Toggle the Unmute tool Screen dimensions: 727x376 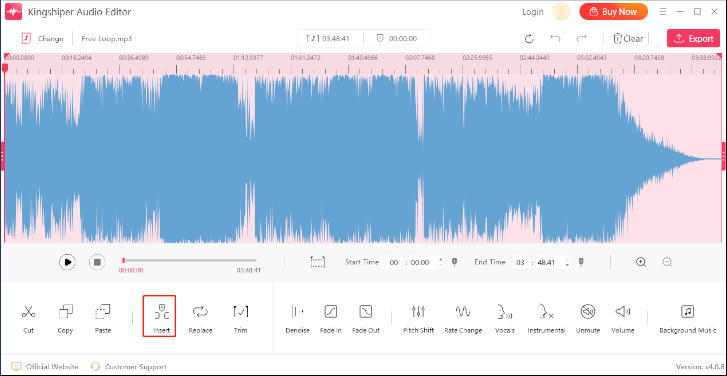[x=588, y=319]
